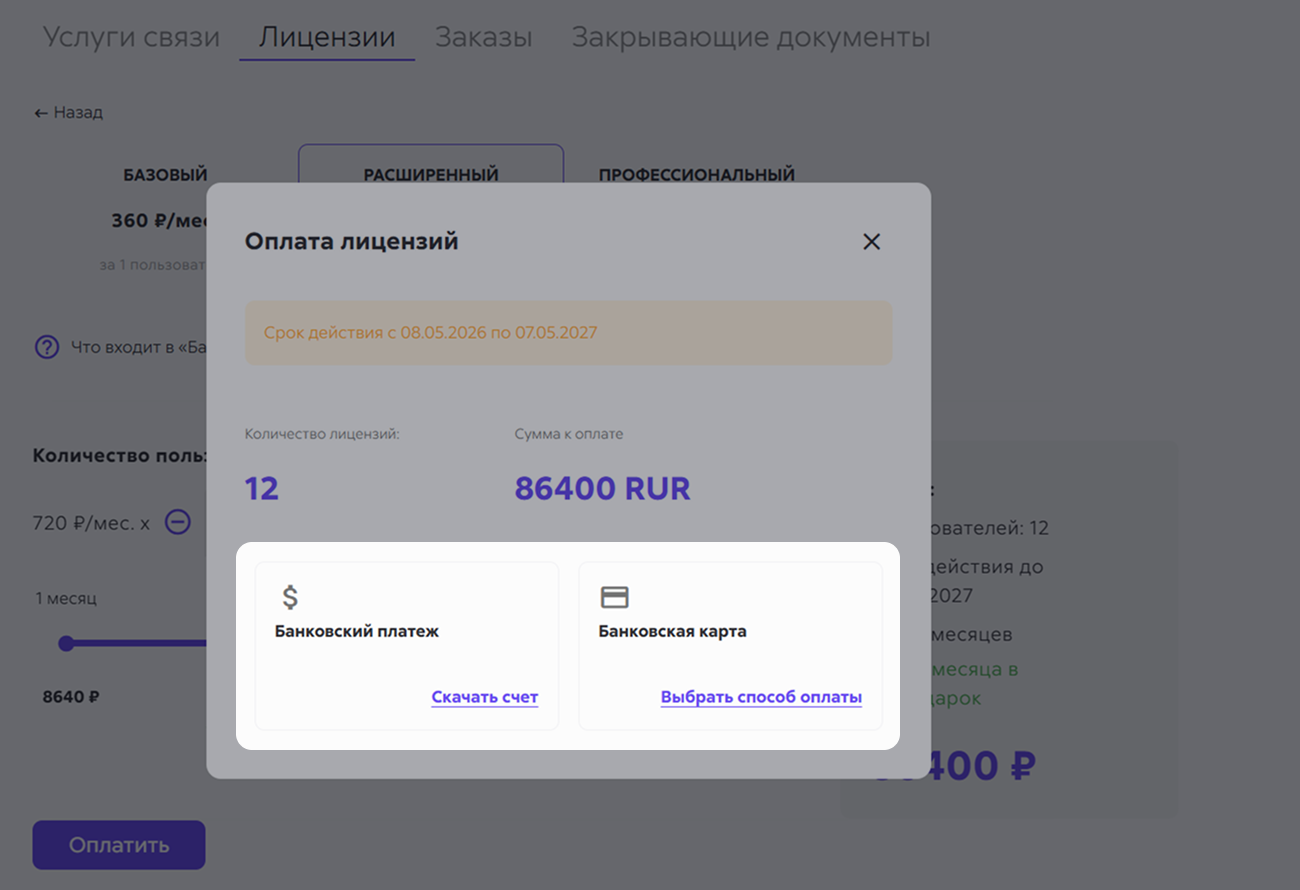Image resolution: width=1300 pixels, height=890 pixels.
Task: Open Скачать счет link
Action: point(485,697)
